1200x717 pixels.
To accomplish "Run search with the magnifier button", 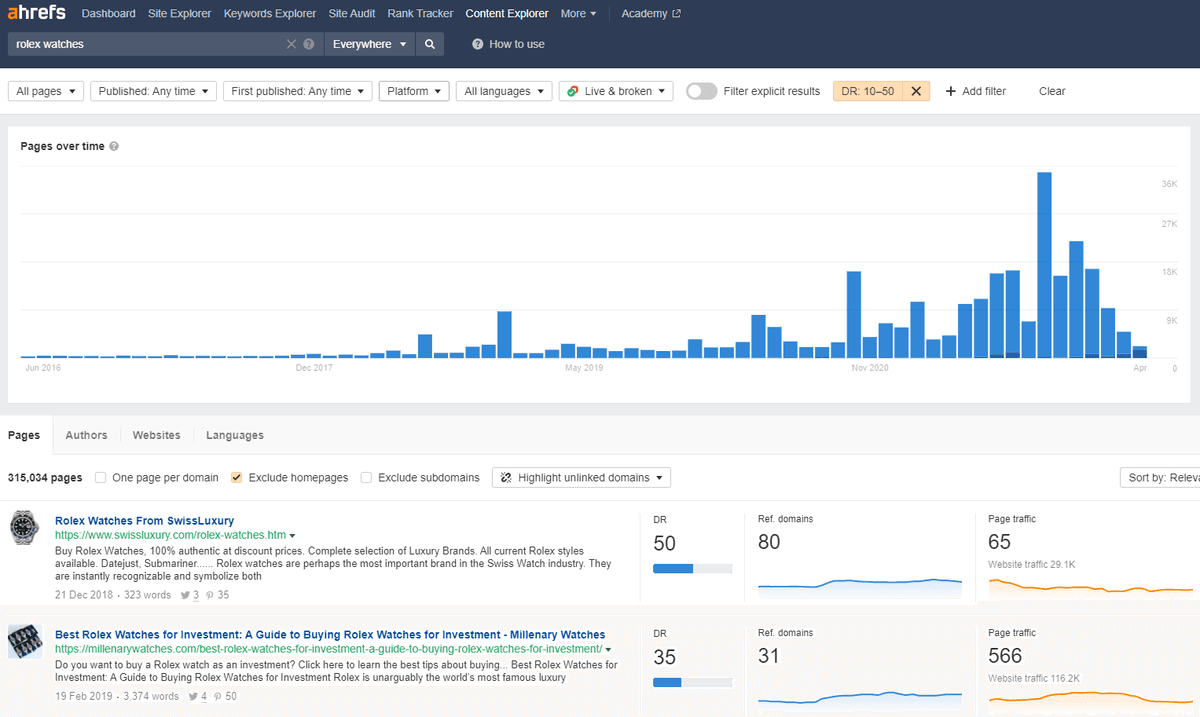I will click(x=429, y=44).
